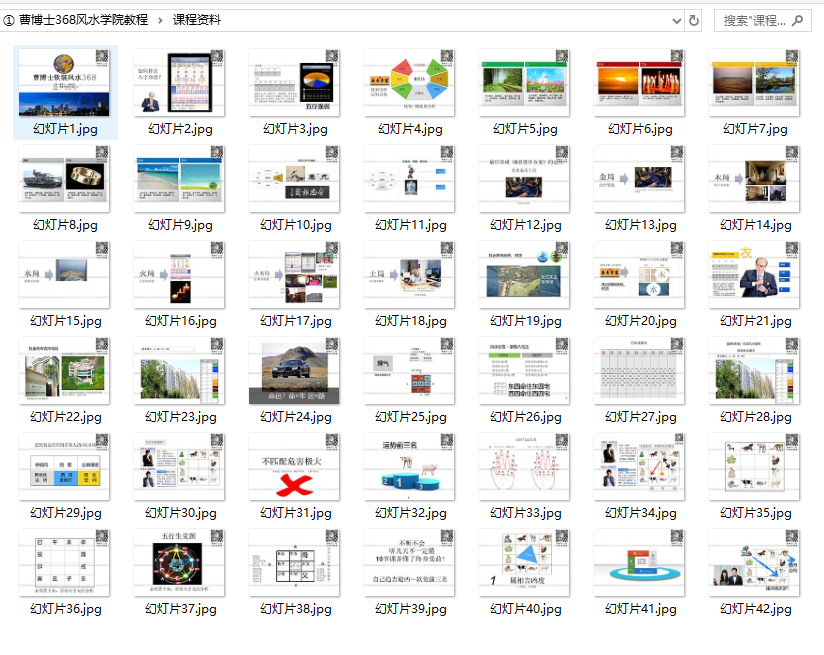Image resolution: width=824 pixels, height=655 pixels.
Task: Select the 幻灯片24.jpg car thumbnail
Action: 294,371
